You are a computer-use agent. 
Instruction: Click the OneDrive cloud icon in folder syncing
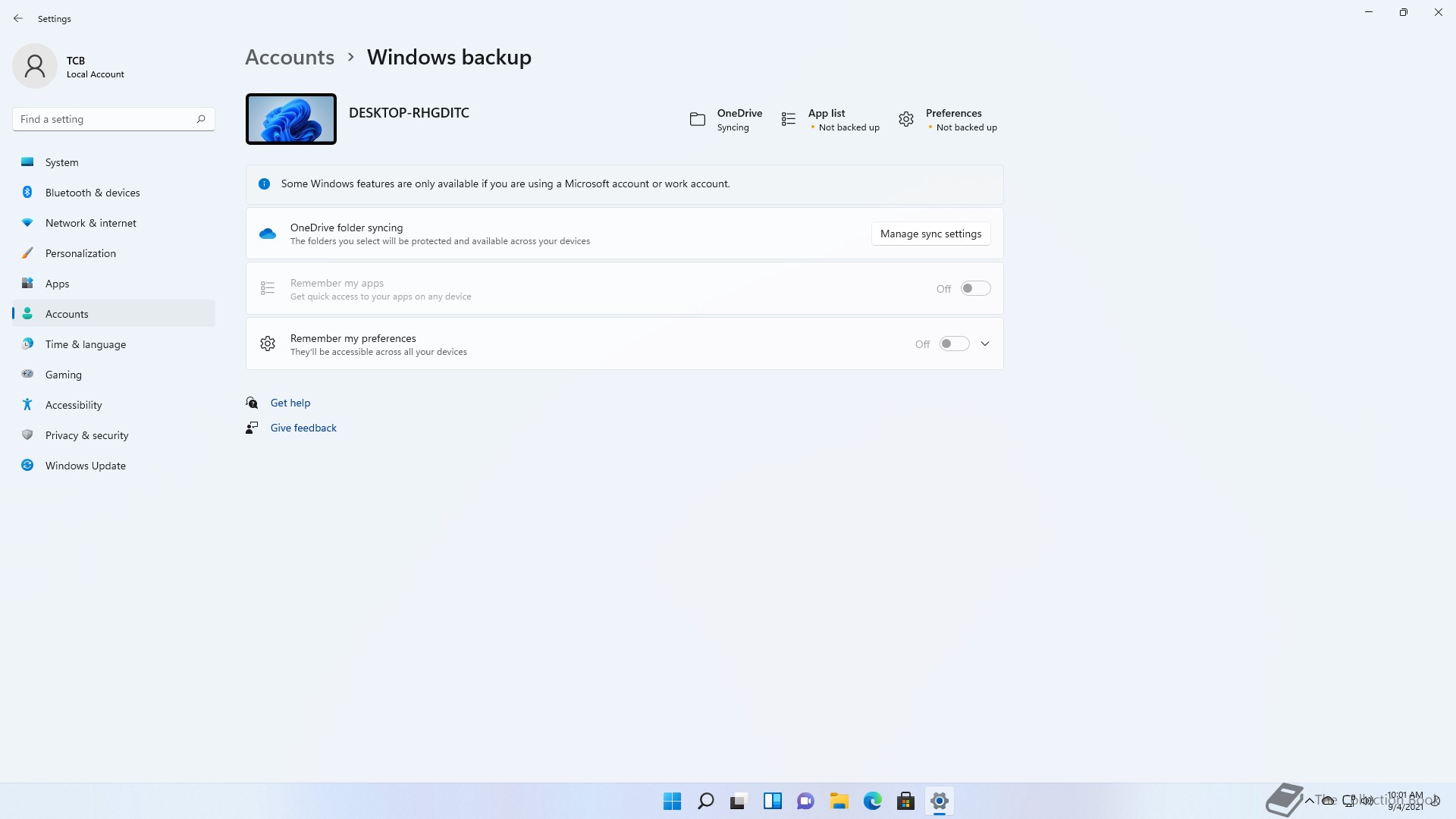coord(268,234)
